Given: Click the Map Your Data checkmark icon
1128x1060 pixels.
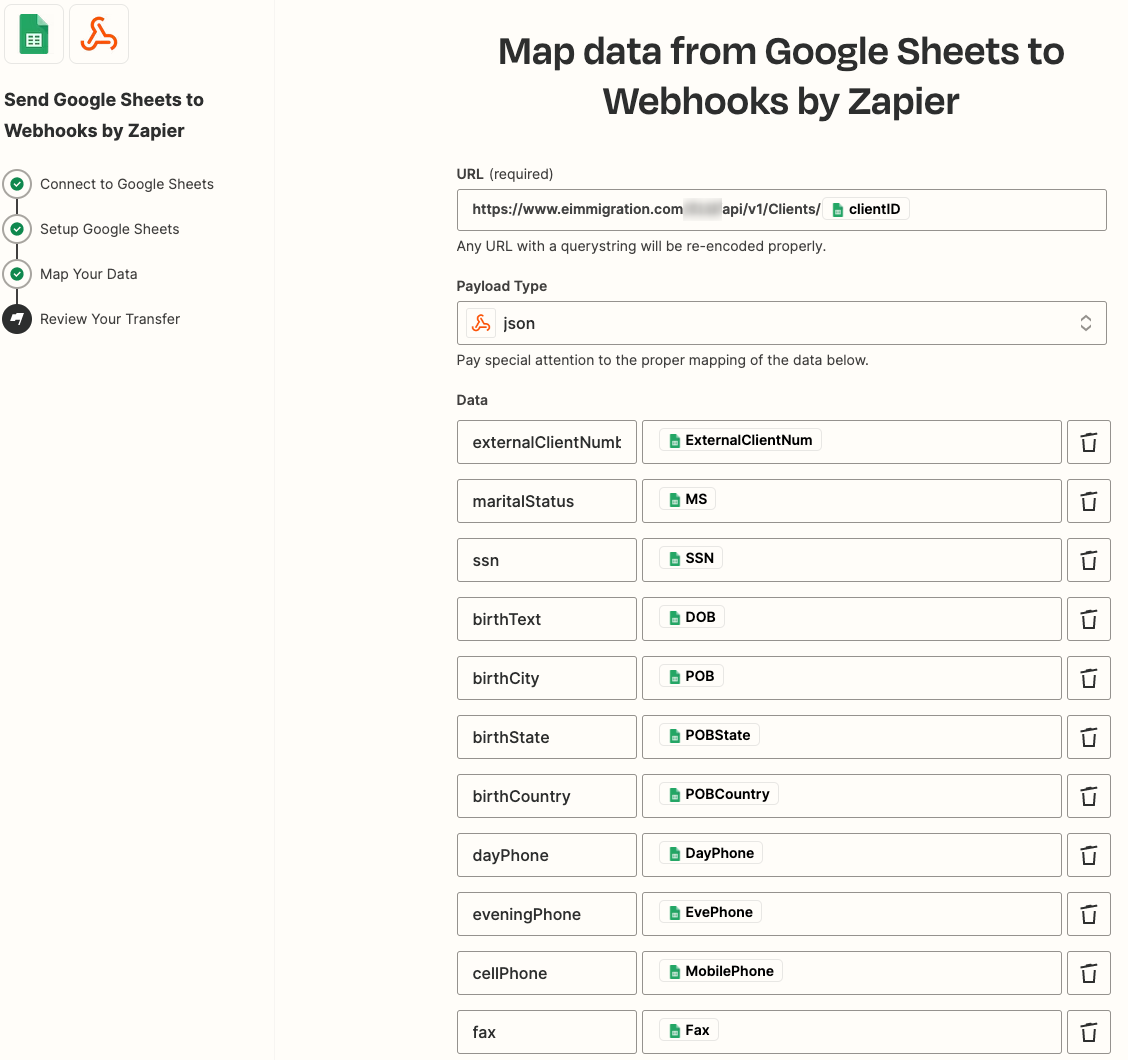Looking at the screenshot, I should (17, 274).
